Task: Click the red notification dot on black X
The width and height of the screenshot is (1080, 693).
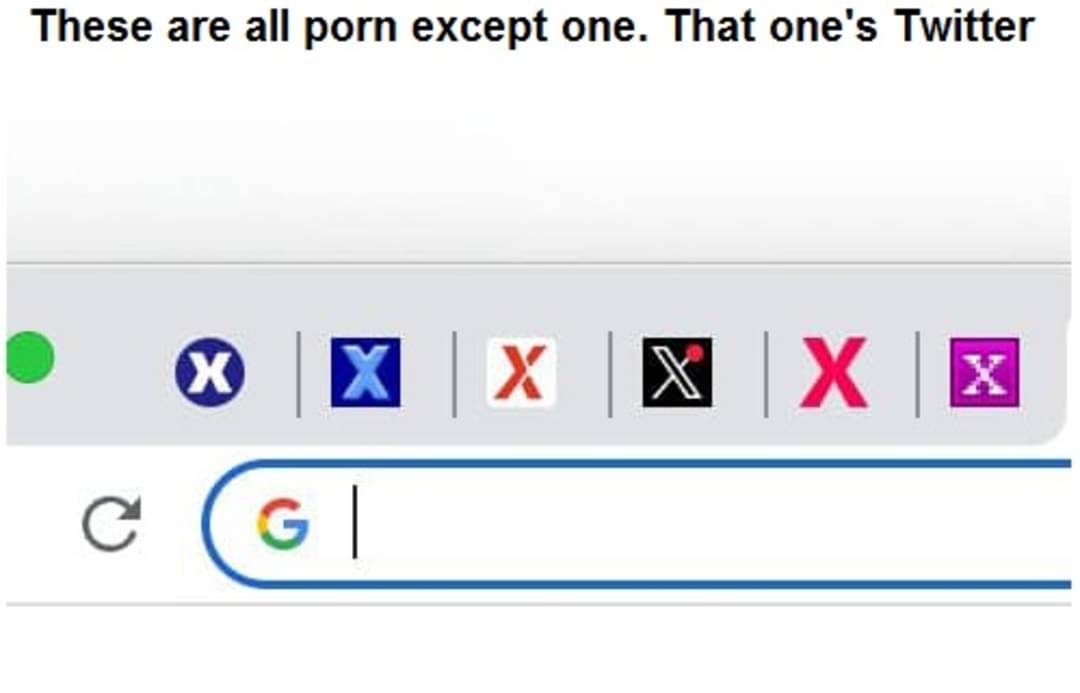Action: click(696, 353)
